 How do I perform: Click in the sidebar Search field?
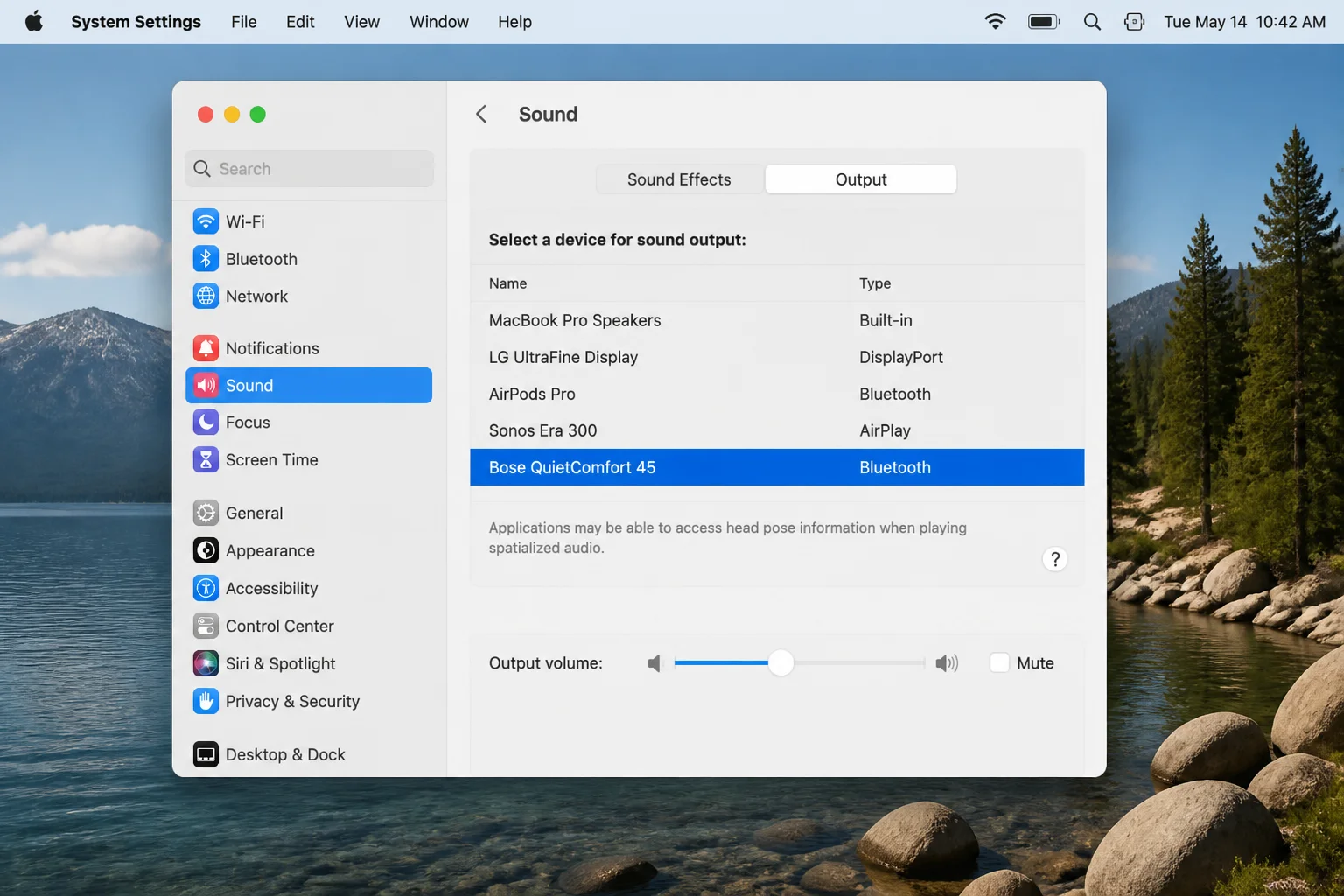(x=309, y=169)
